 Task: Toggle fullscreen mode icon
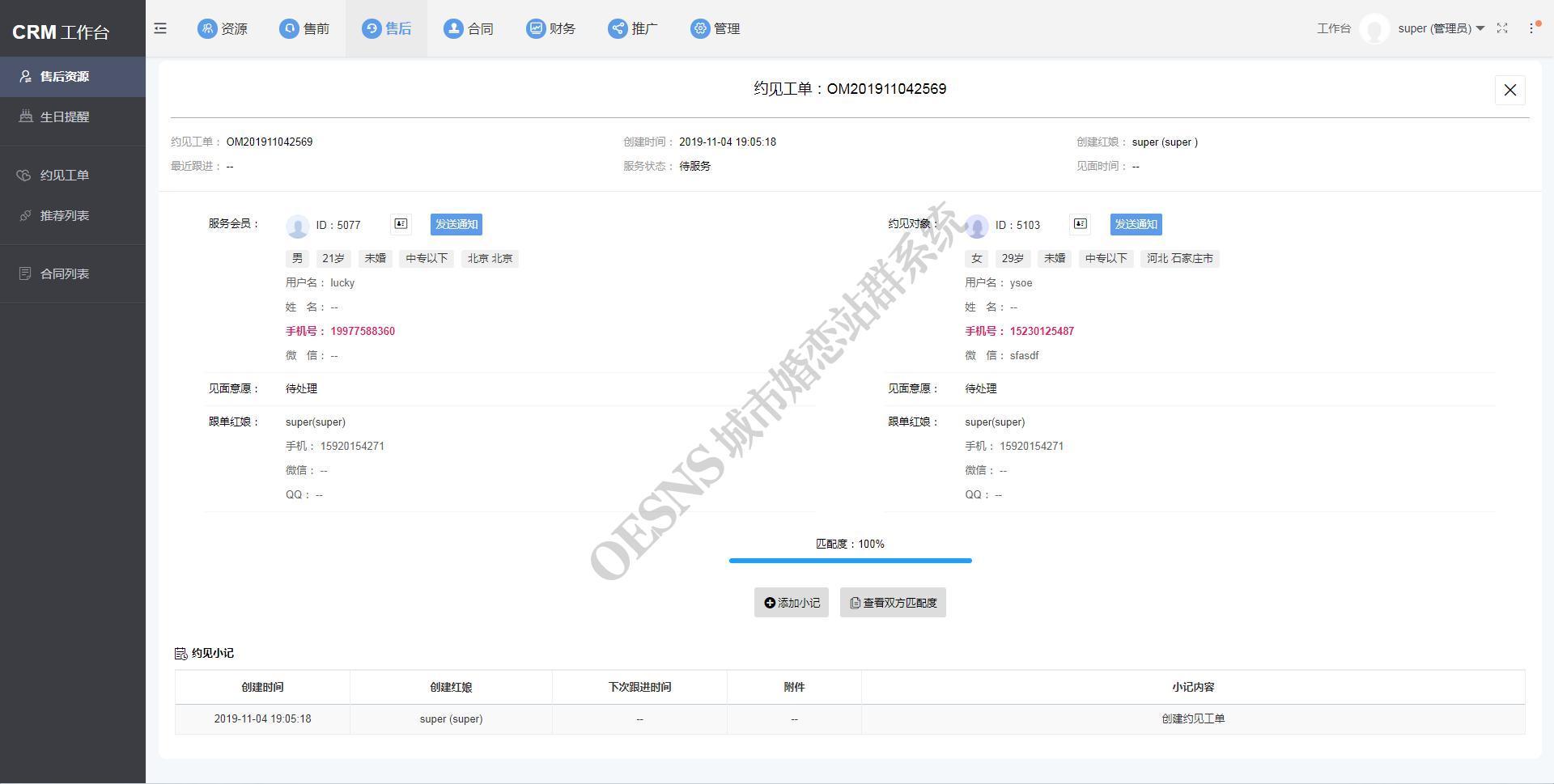1502,28
